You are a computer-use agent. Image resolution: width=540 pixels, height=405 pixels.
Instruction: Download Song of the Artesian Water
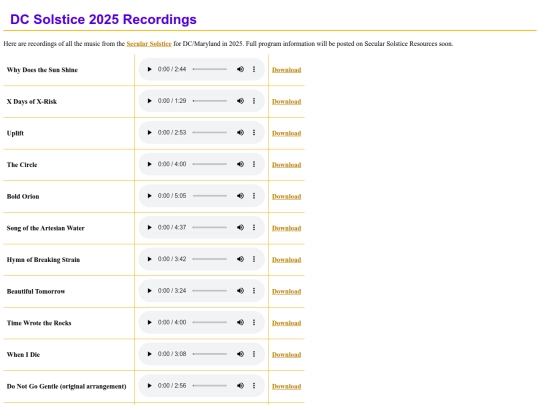coord(287,228)
